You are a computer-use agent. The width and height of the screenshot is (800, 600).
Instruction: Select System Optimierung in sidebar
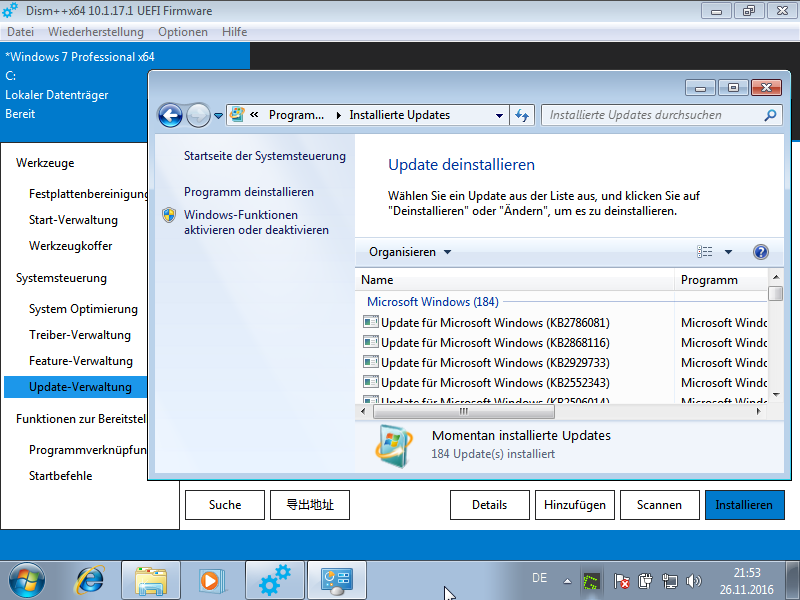point(83,309)
